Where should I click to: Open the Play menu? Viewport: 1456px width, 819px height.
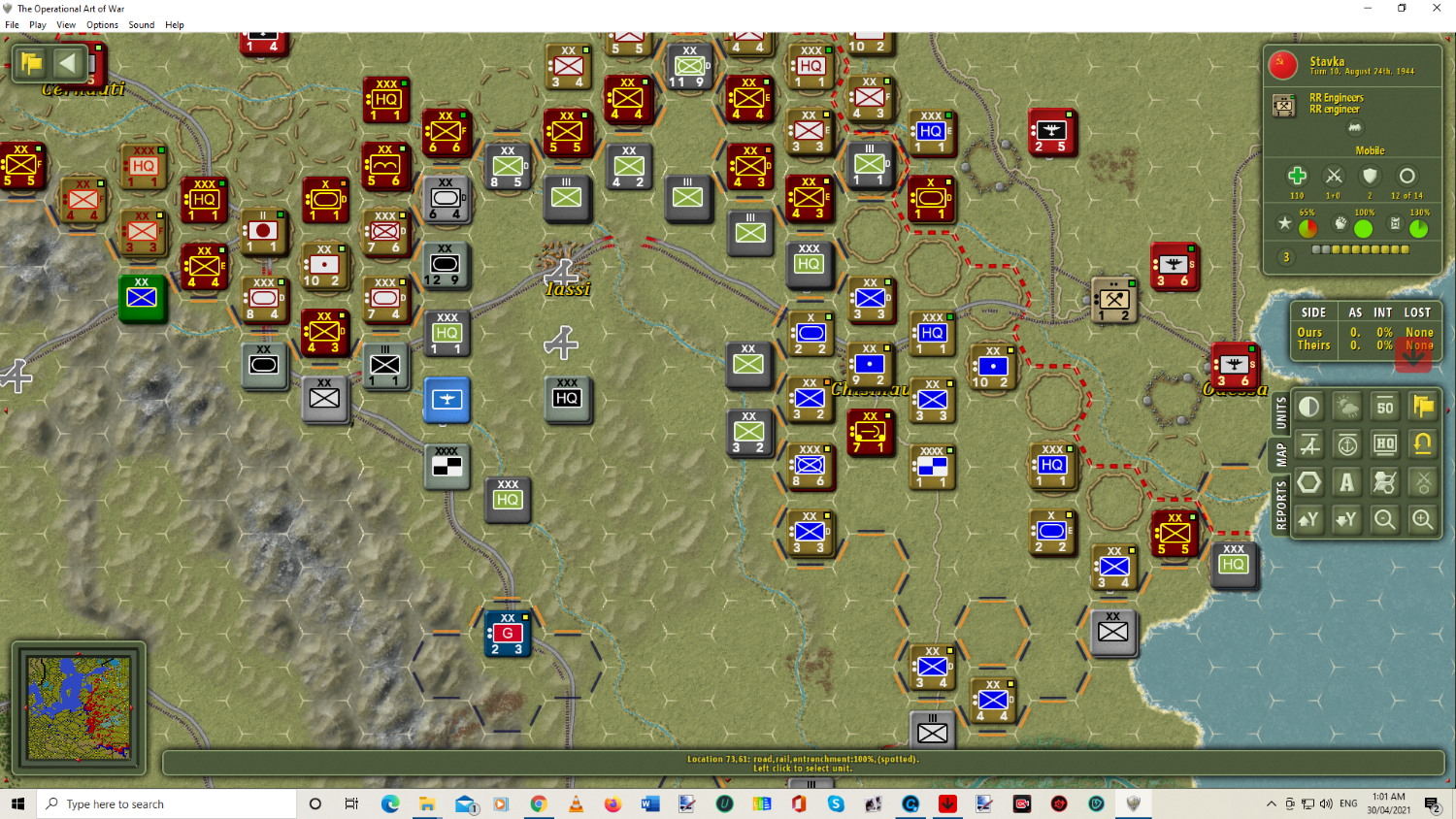(38, 25)
